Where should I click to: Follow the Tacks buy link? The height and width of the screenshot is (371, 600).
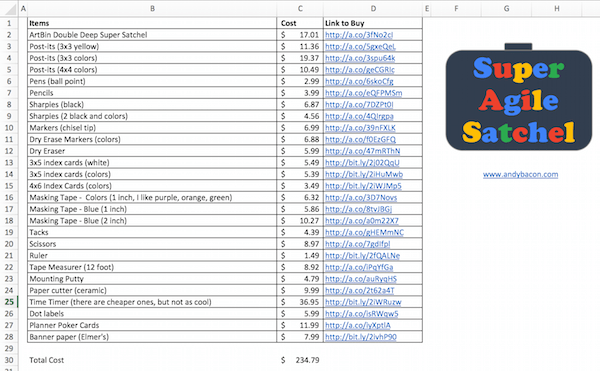tap(364, 233)
